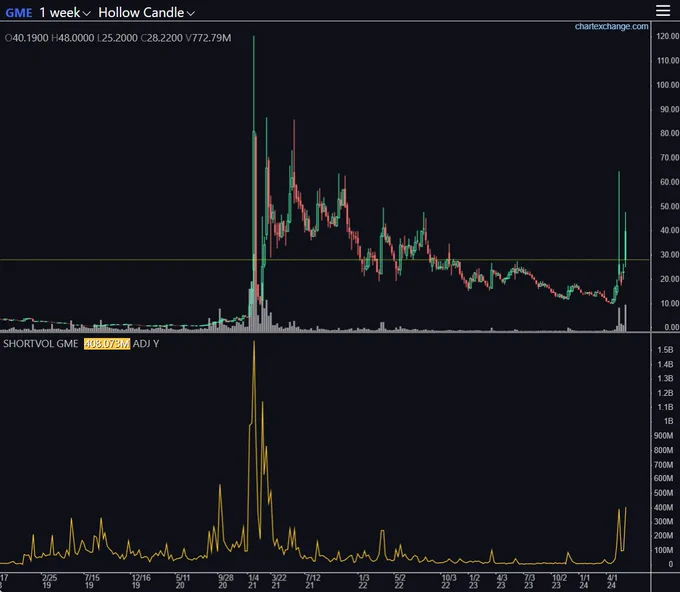Click the O40.1900 open price value
This screenshot has width=680, height=592.
click(26, 38)
